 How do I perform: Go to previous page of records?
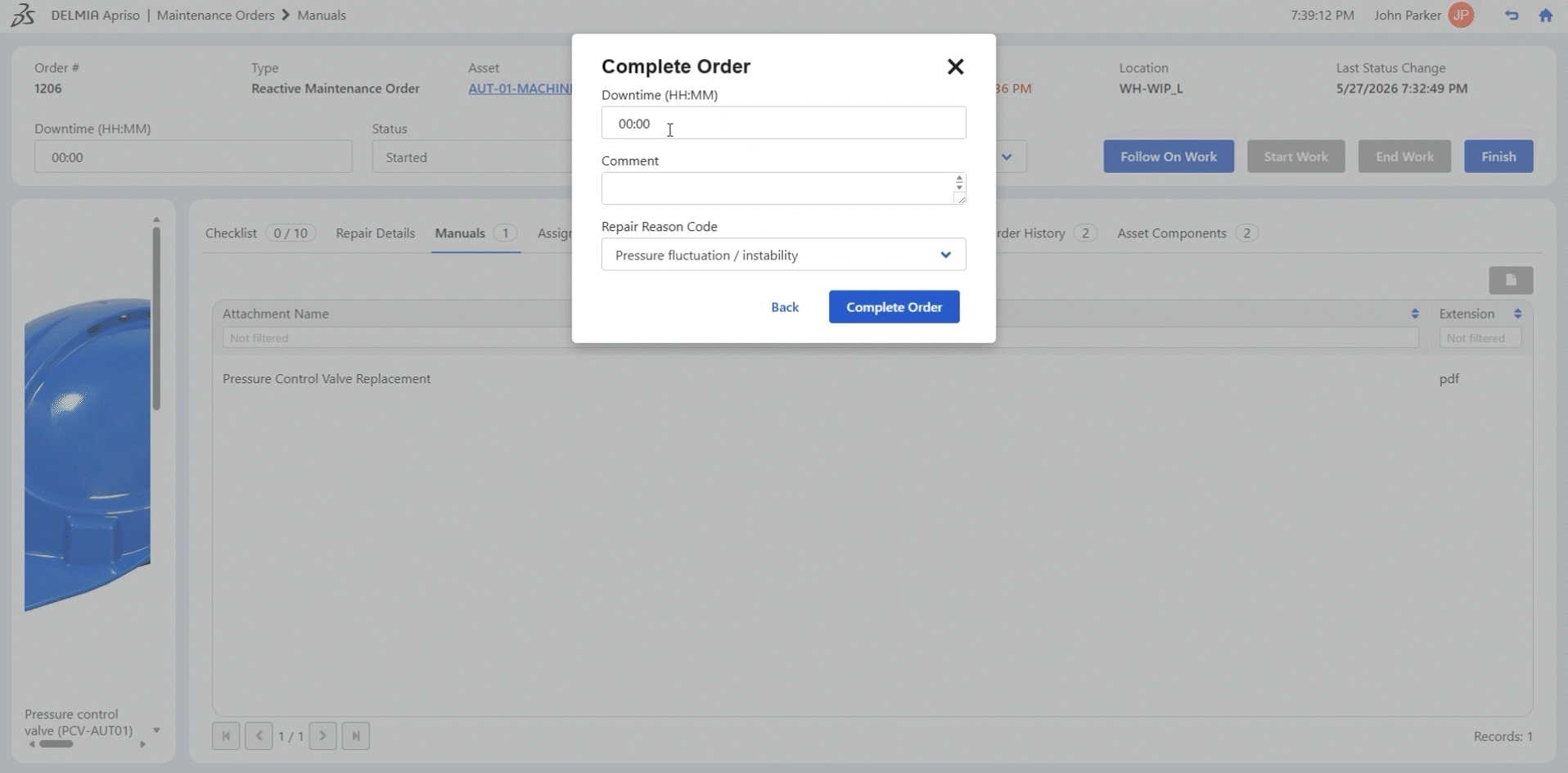(259, 735)
